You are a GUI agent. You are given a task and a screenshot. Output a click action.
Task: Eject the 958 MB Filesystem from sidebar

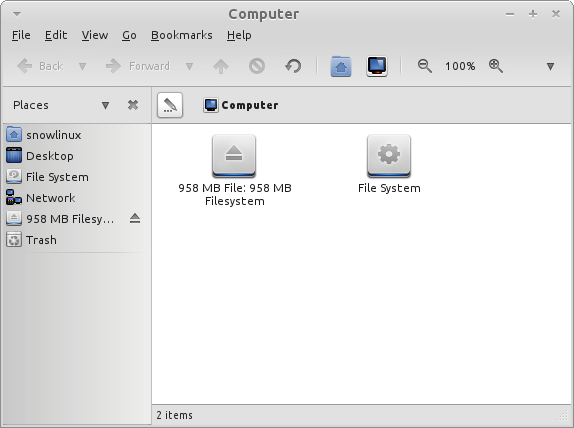(x=135, y=219)
